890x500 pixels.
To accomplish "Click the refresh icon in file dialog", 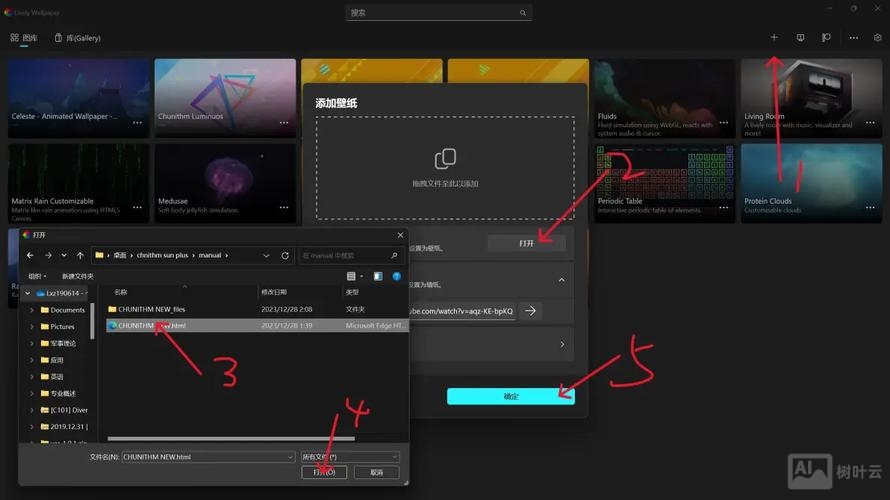I will tap(285, 255).
